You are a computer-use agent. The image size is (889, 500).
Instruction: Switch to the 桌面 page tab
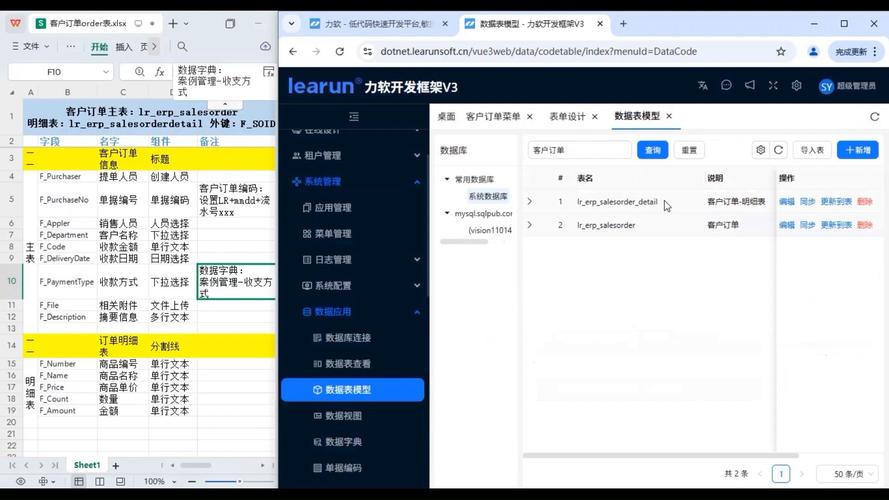coord(446,116)
